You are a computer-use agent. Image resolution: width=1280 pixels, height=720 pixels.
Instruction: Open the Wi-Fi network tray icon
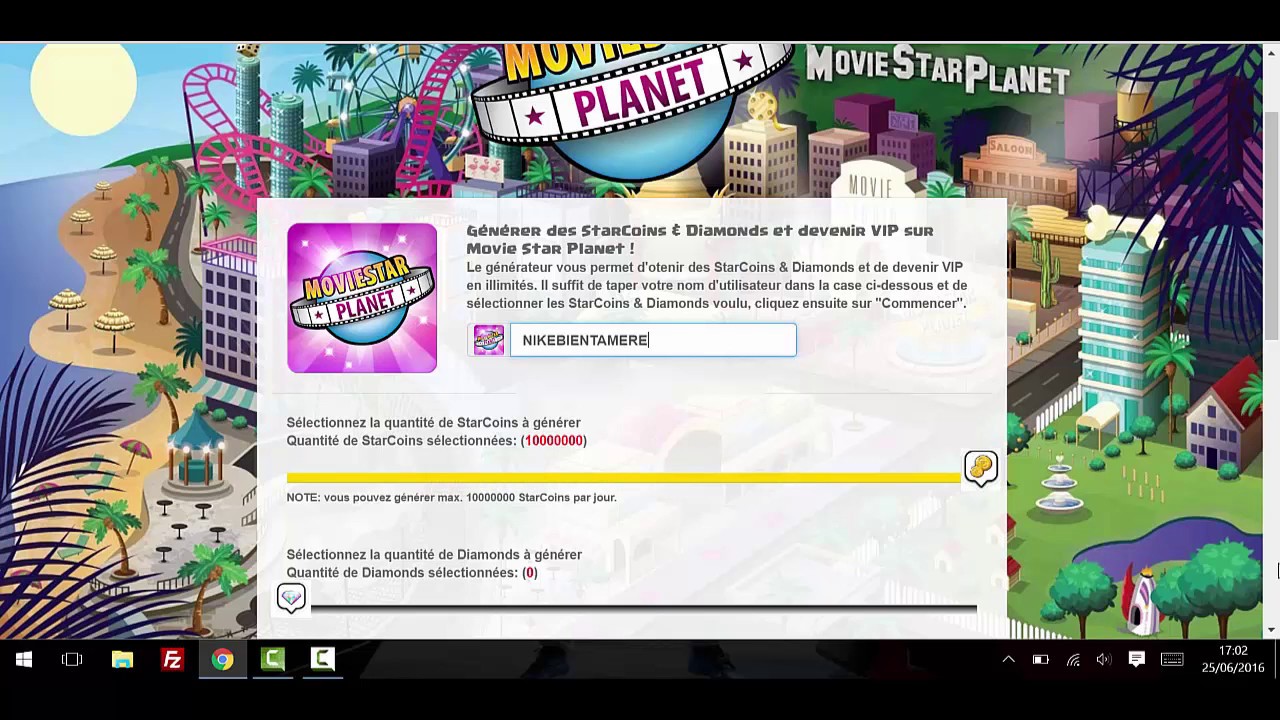point(1073,660)
